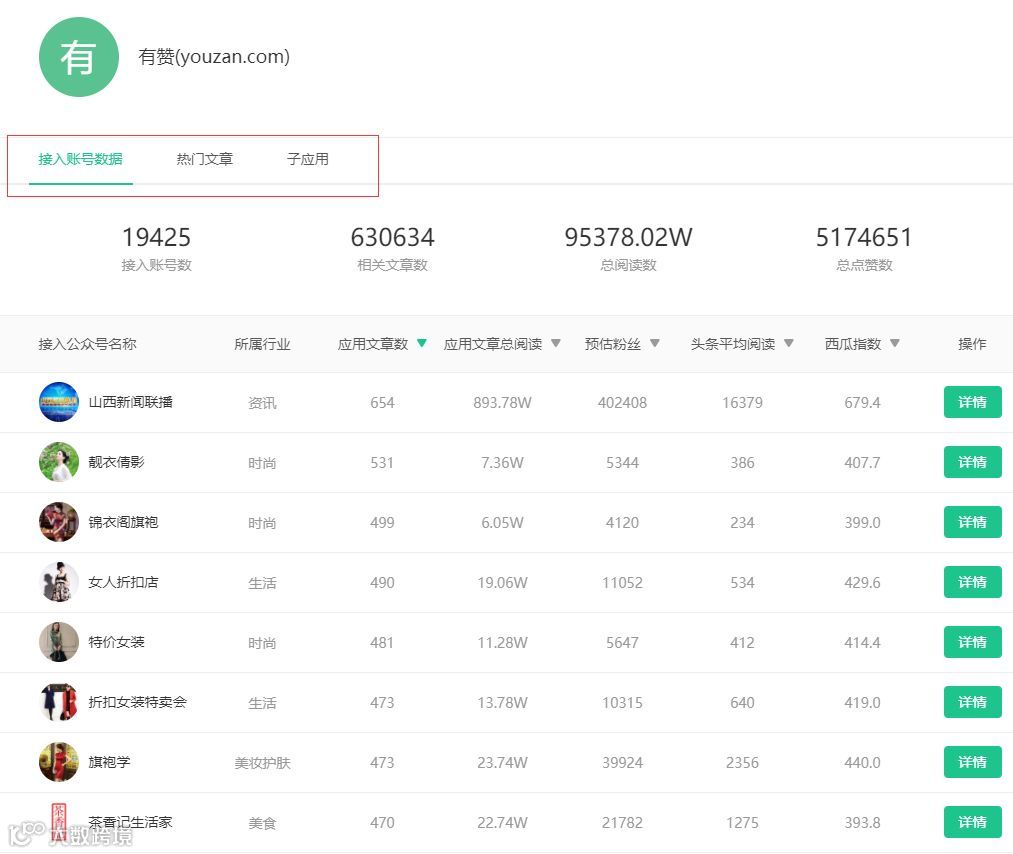Switch to 热门文章 tab
The height and width of the screenshot is (854, 1013).
[205, 159]
